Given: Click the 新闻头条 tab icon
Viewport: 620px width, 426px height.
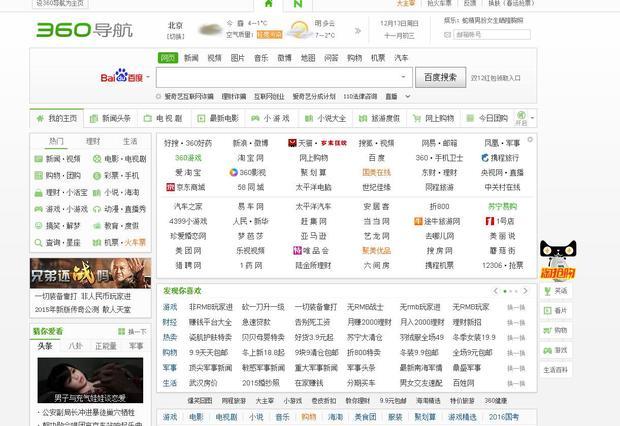Looking at the screenshot, I should (x=94, y=119).
